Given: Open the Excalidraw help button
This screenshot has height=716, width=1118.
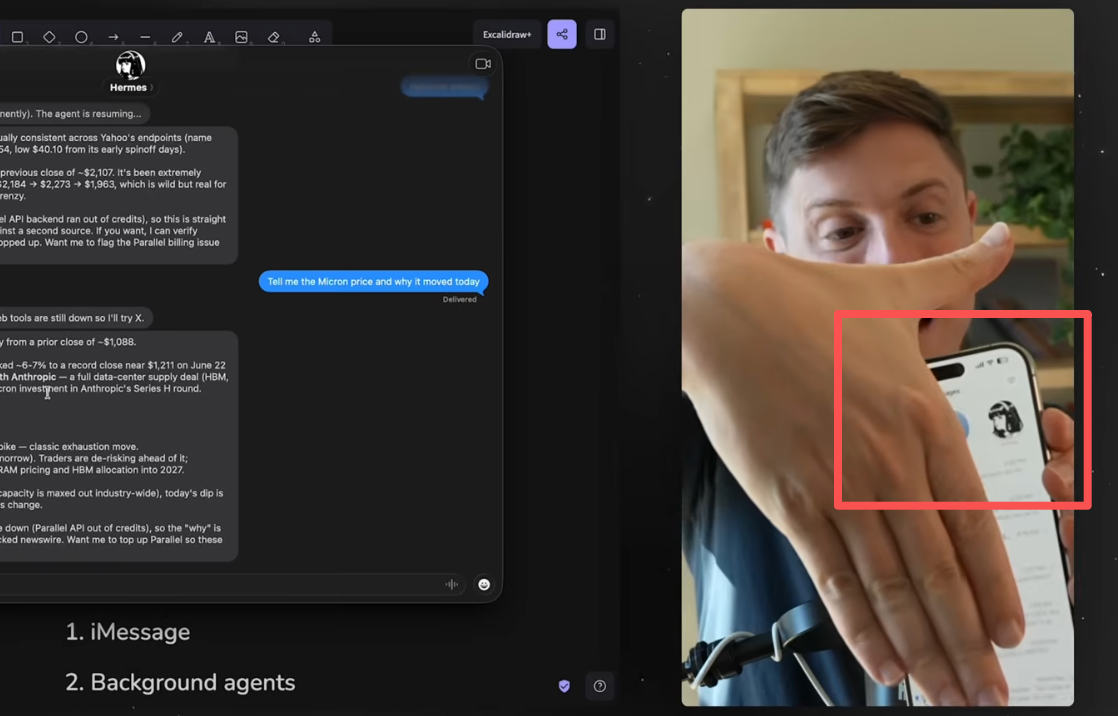Looking at the screenshot, I should [600, 686].
